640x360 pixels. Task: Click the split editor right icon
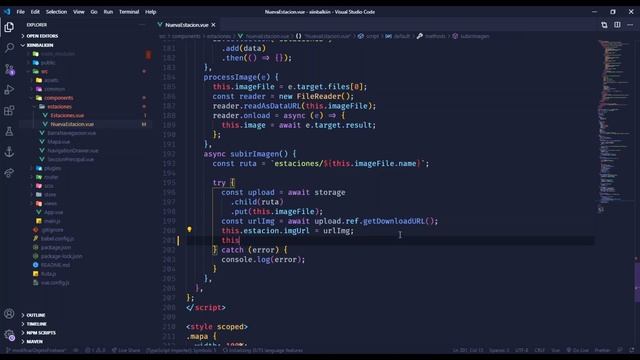[617, 25]
